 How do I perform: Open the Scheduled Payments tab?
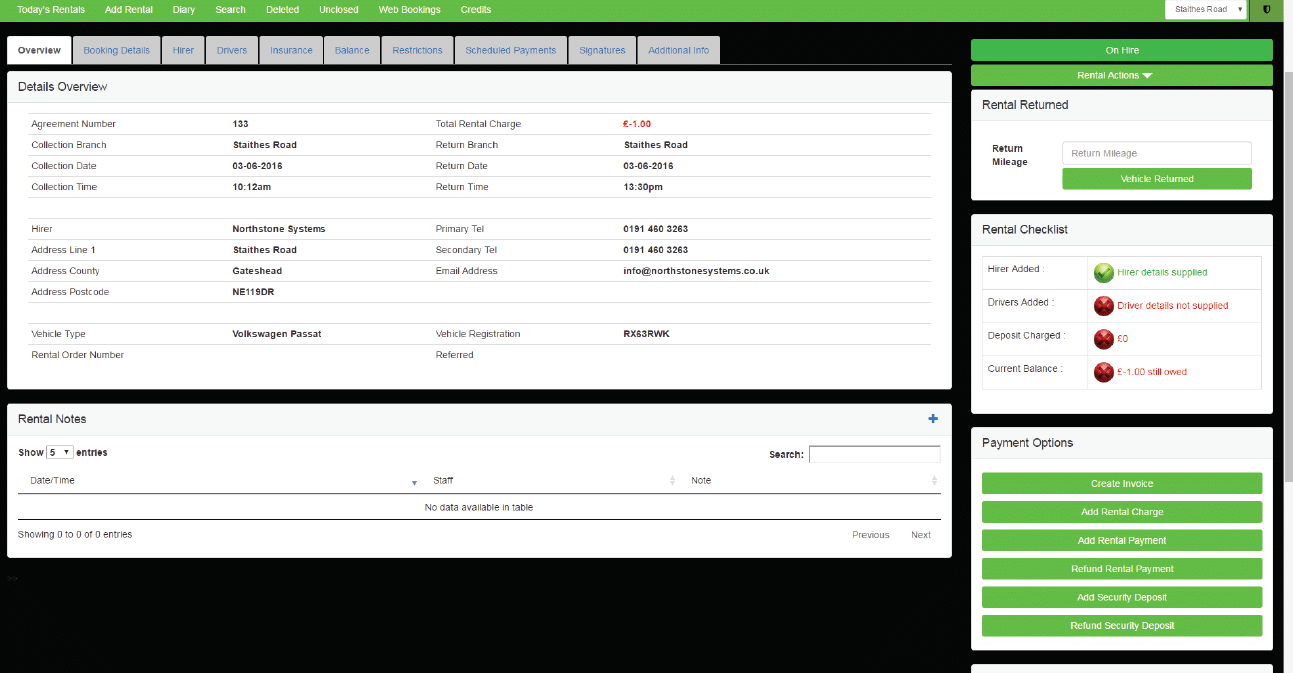[x=510, y=50]
